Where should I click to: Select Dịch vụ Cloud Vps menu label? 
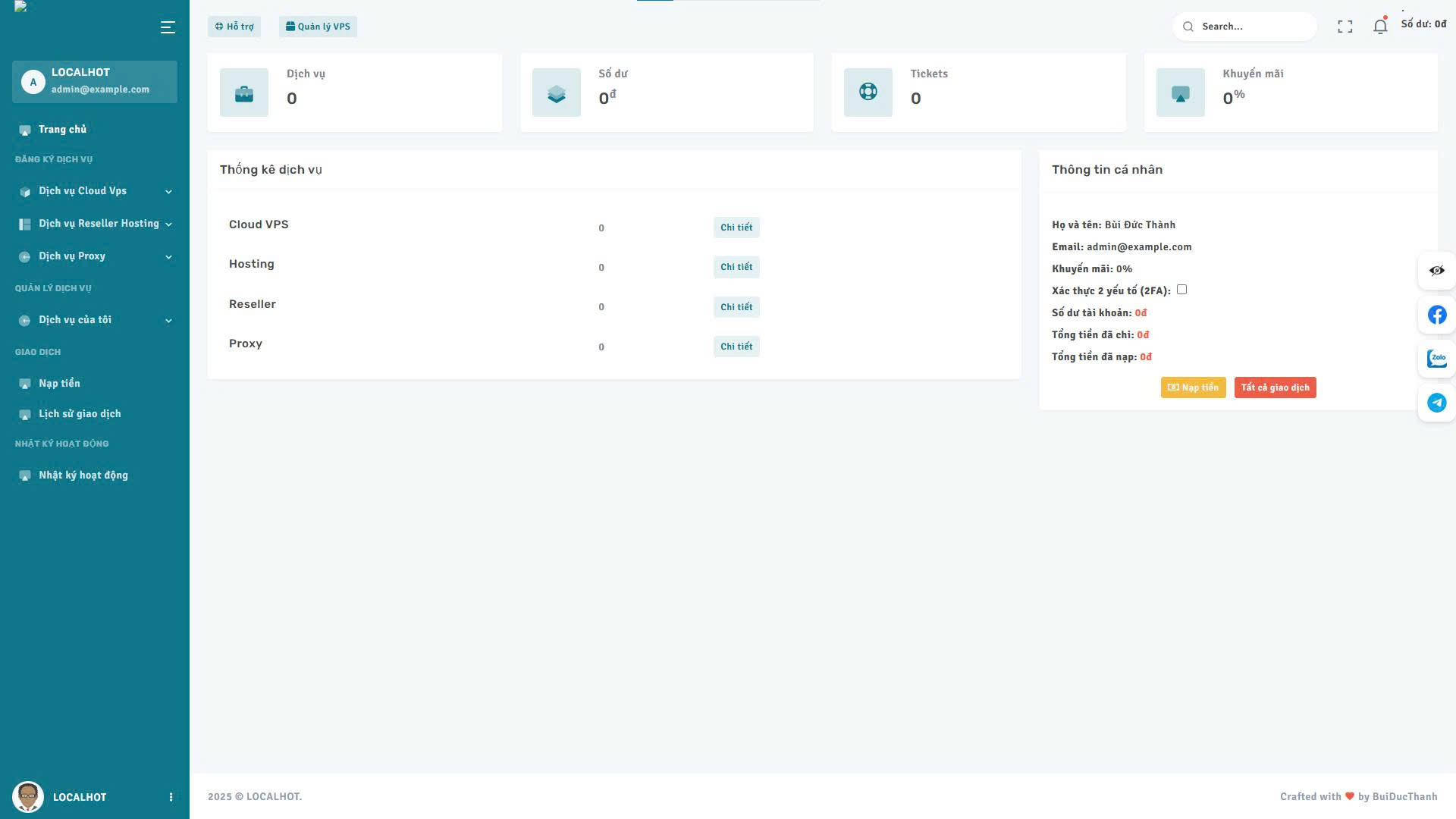[x=83, y=191]
